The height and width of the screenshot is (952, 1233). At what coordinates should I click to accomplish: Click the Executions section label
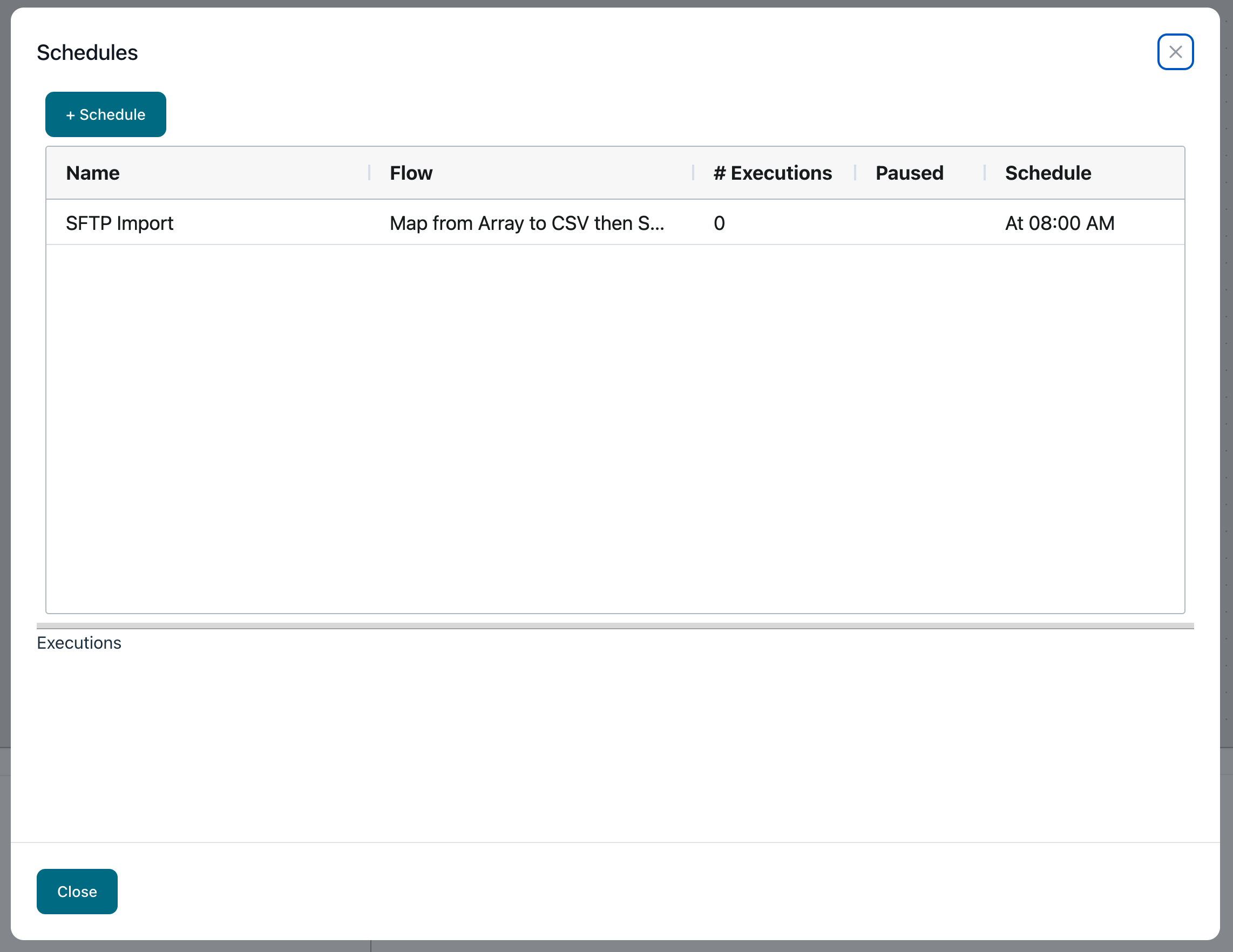pyautogui.click(x=79, y=643)
